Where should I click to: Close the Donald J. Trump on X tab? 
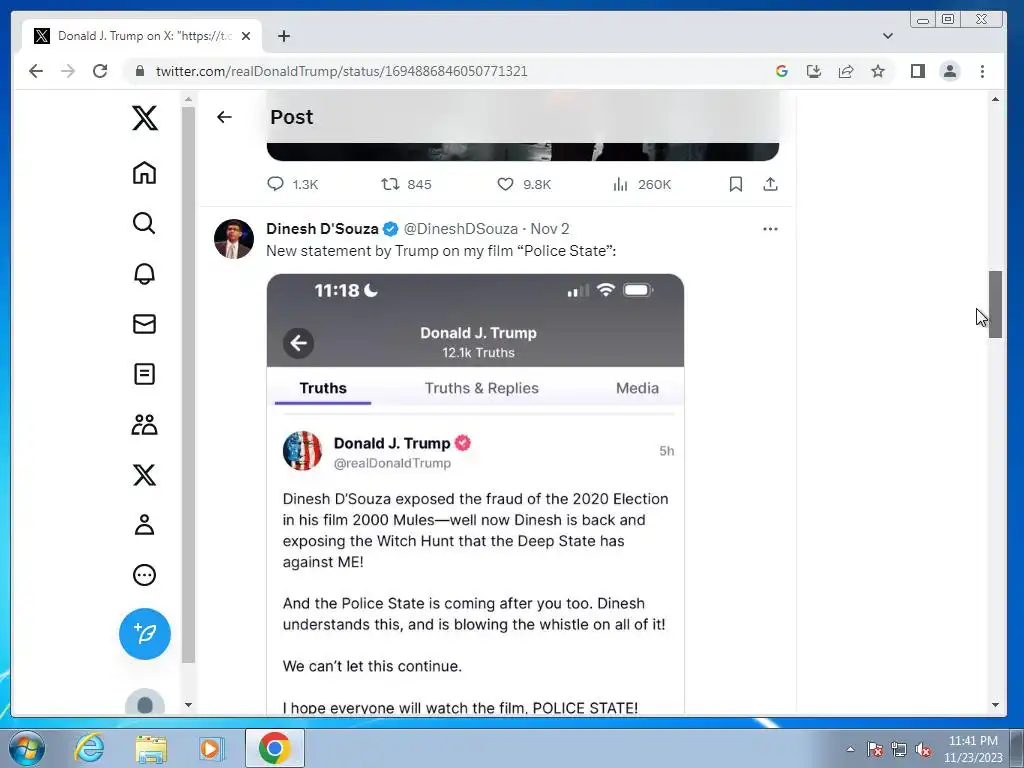(x=246, y=36)
